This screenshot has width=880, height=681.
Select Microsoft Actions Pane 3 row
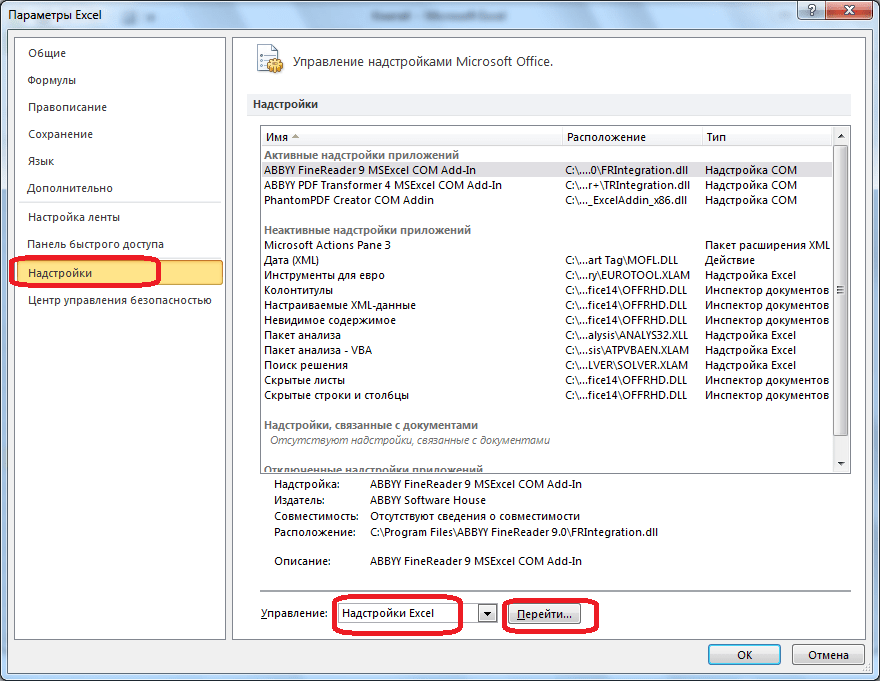[547, 245]
